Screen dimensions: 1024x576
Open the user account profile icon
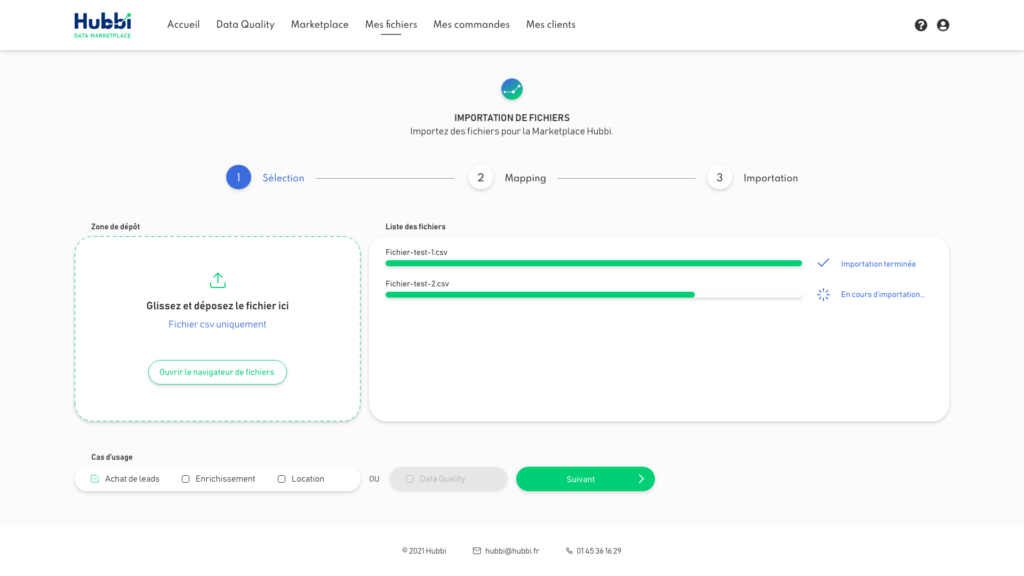coord(943,25)
